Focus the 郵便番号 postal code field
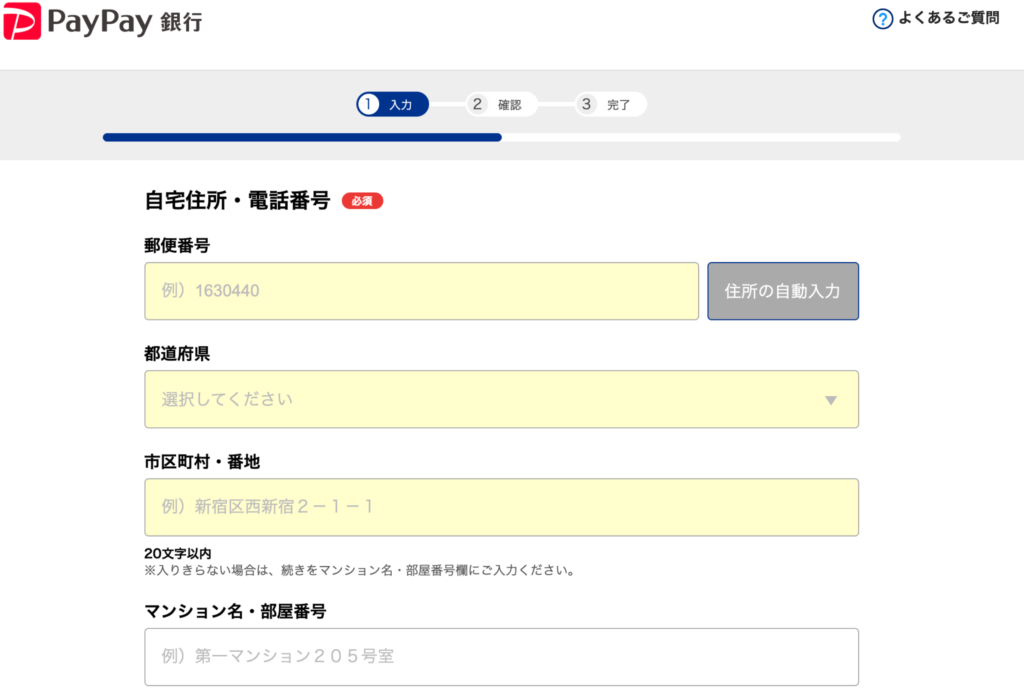The image size is (1024, 689). (421, 291)
